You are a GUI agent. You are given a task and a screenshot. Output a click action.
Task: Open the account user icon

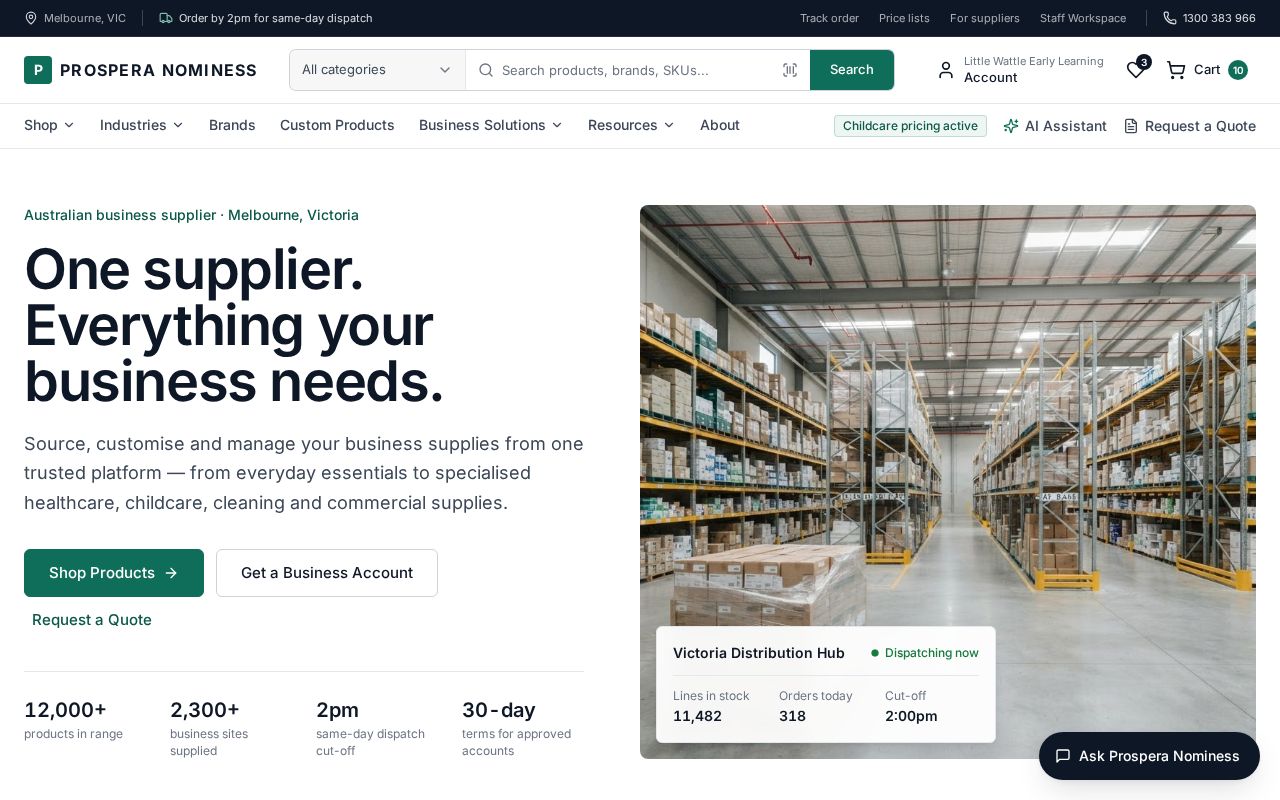[x=946, y=70]
